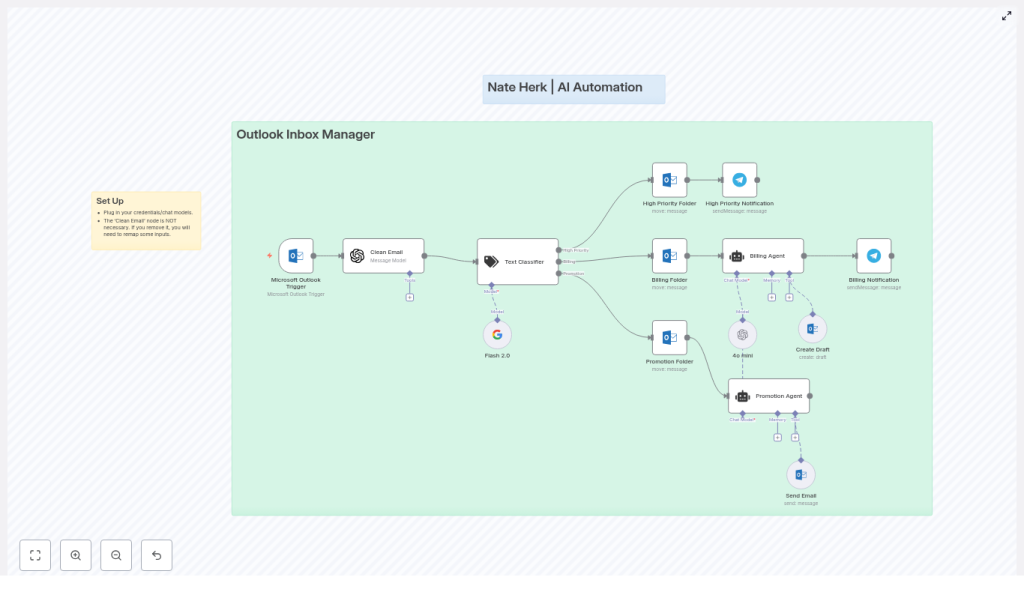Expand the workflow preview to fullscreen
Image resolution: width=1024 pixels, height=610 pixels.
tap(1006, 16)
